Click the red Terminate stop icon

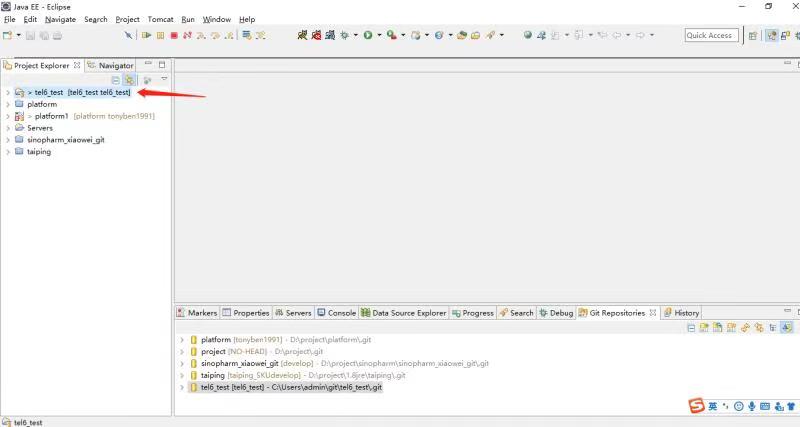(174, 35)
